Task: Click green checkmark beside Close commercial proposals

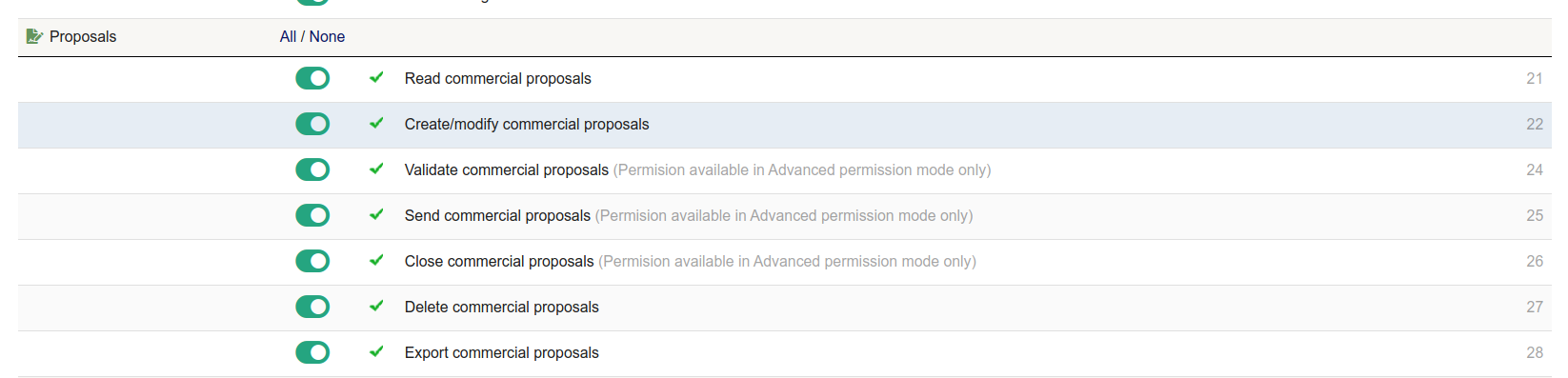Action: coord(376,260)
